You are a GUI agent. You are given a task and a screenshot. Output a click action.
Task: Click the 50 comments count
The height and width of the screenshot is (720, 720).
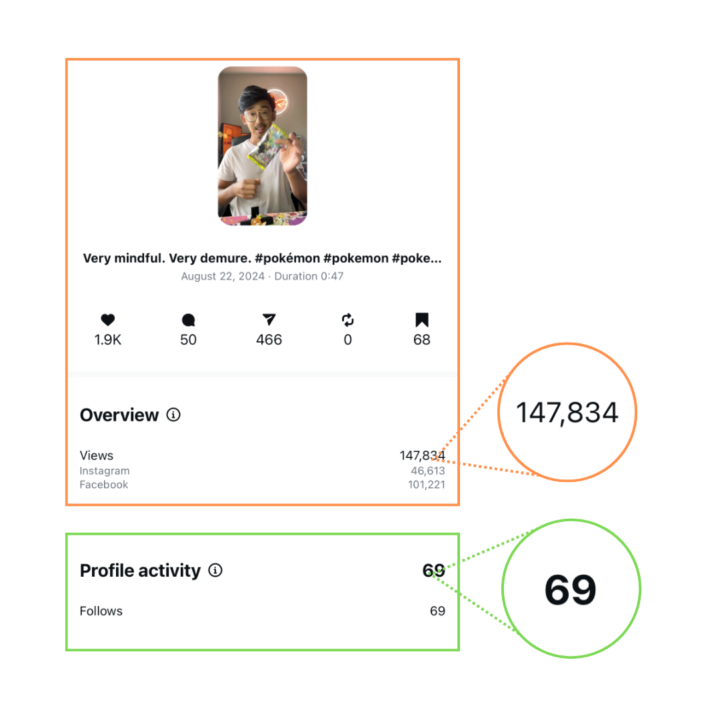[188, 340]
